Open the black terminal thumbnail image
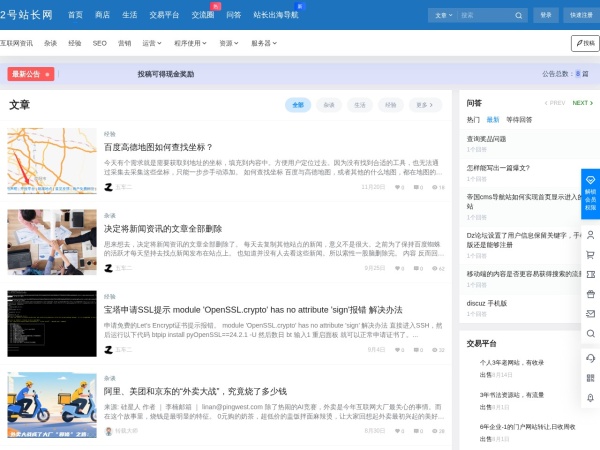The width and height of the screenshot is (600, 450). coord(52,323)
